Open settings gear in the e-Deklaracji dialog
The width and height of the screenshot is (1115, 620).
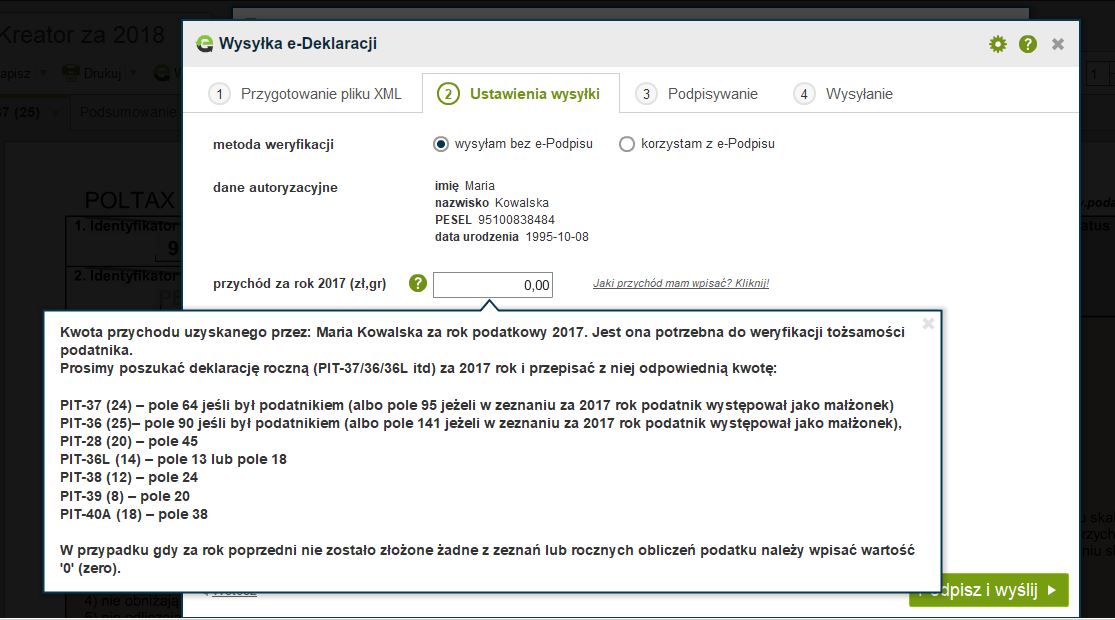pyautogui.click(x=997, y=44)
